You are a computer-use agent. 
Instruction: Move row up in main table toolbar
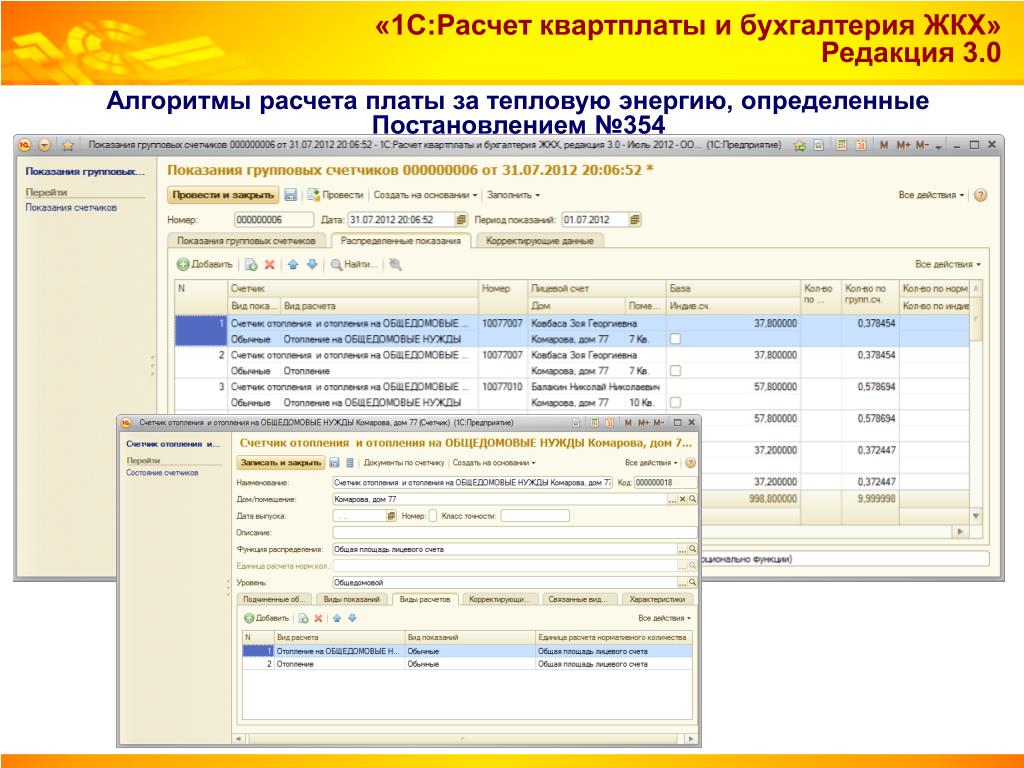pyautogui.click(x=293, y=264)
